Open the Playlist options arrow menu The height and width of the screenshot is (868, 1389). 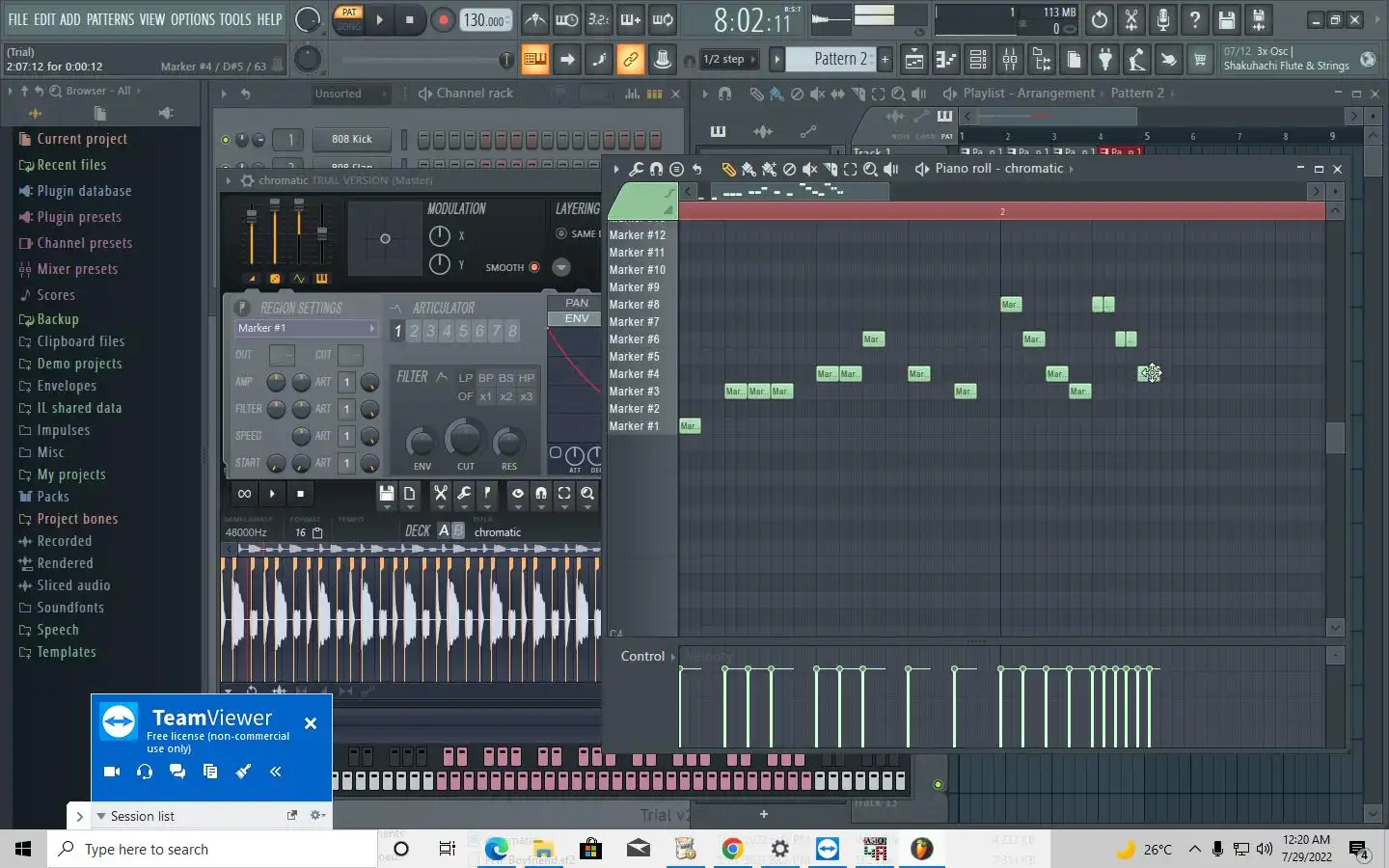[705, 94]
